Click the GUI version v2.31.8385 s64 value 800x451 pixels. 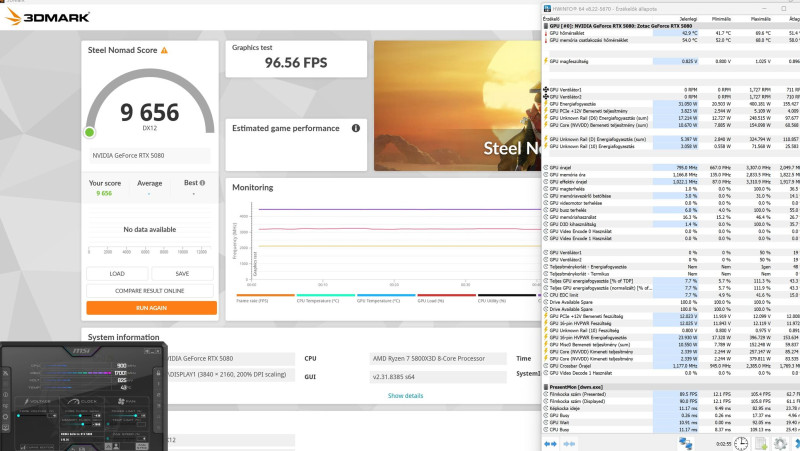tap(438, 377)
